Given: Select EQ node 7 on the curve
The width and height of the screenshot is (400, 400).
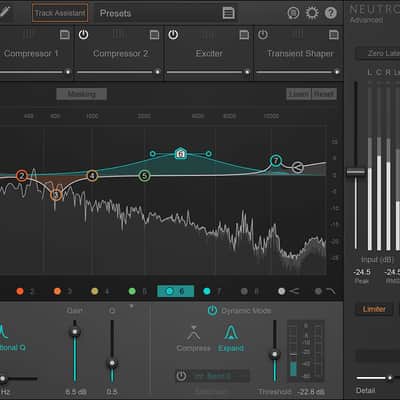Looking at the screenshot, I should click(276, 161).
